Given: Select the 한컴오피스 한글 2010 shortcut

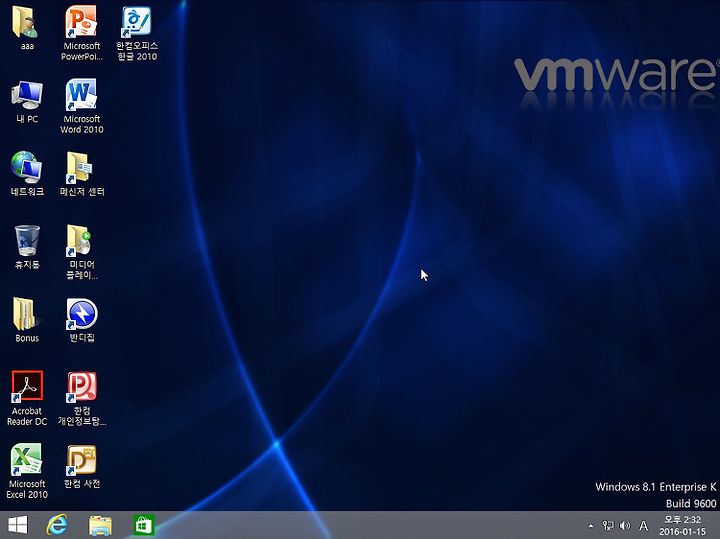Looking at the screenshot, I should 137,32.
